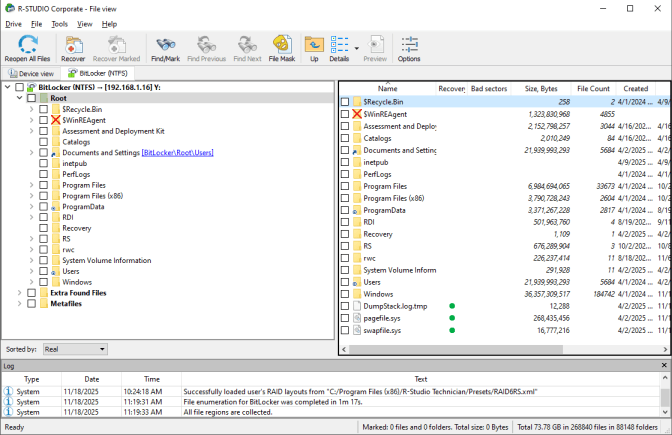Image resolution: width=672 pixels, height=435 pixels.
Task: Click the R-STUDIO app icon in title bar
Action: point(10,8)
